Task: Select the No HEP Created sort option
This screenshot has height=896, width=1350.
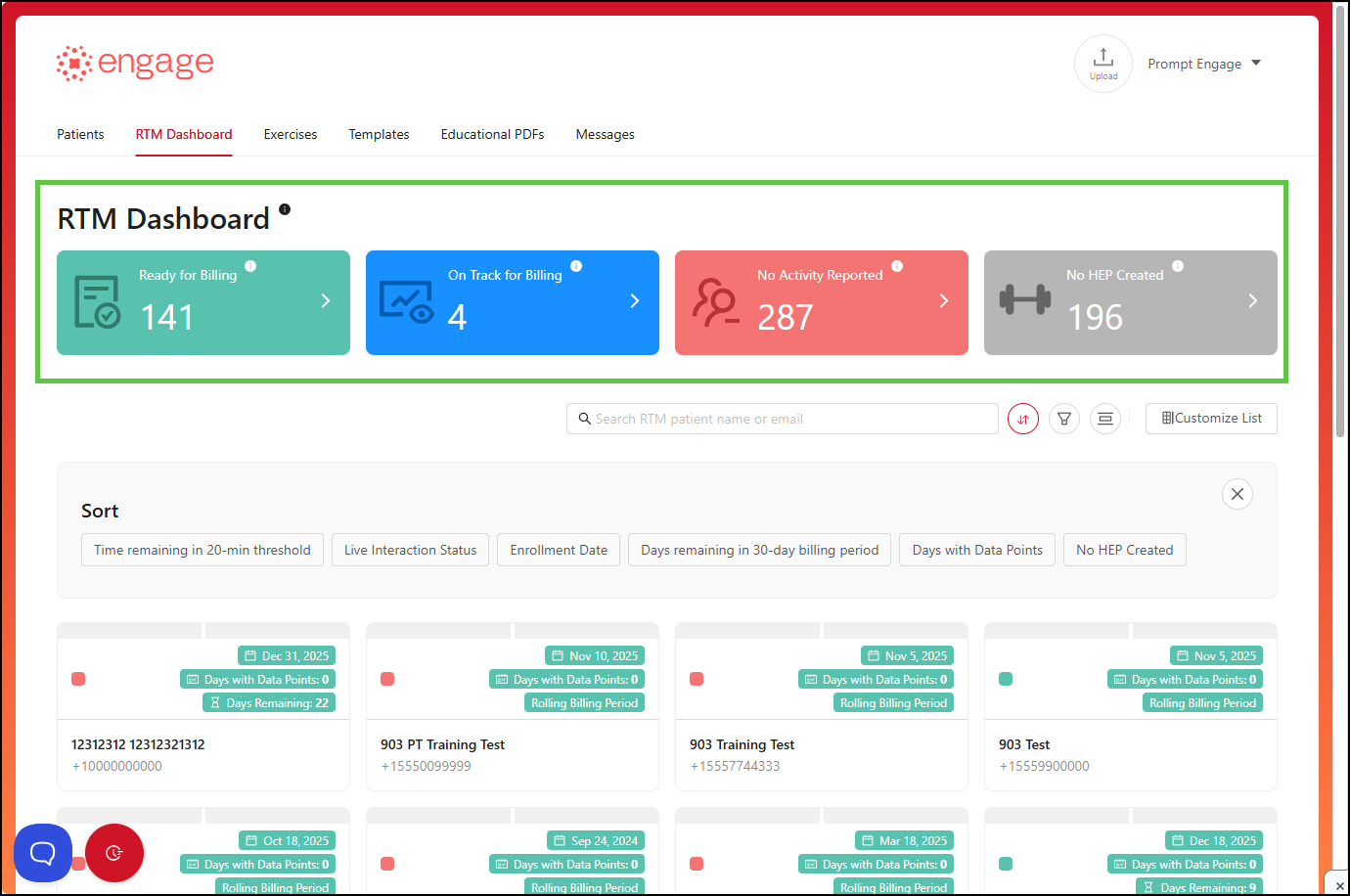Action: click(x=1125, y=550)
